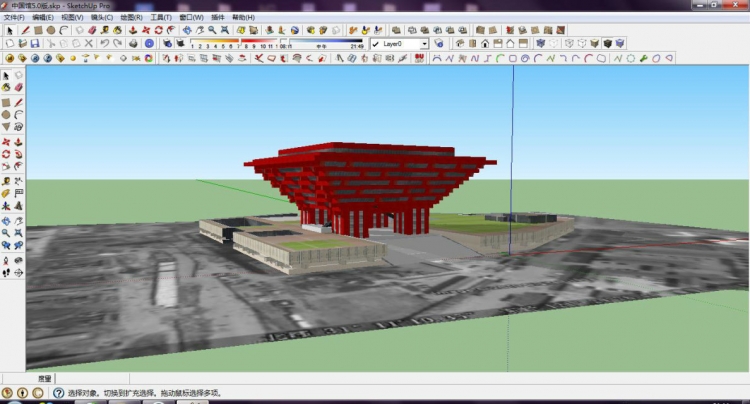Click the blue vertical axis line
The image size is (750, 404).
pos(512,158)
